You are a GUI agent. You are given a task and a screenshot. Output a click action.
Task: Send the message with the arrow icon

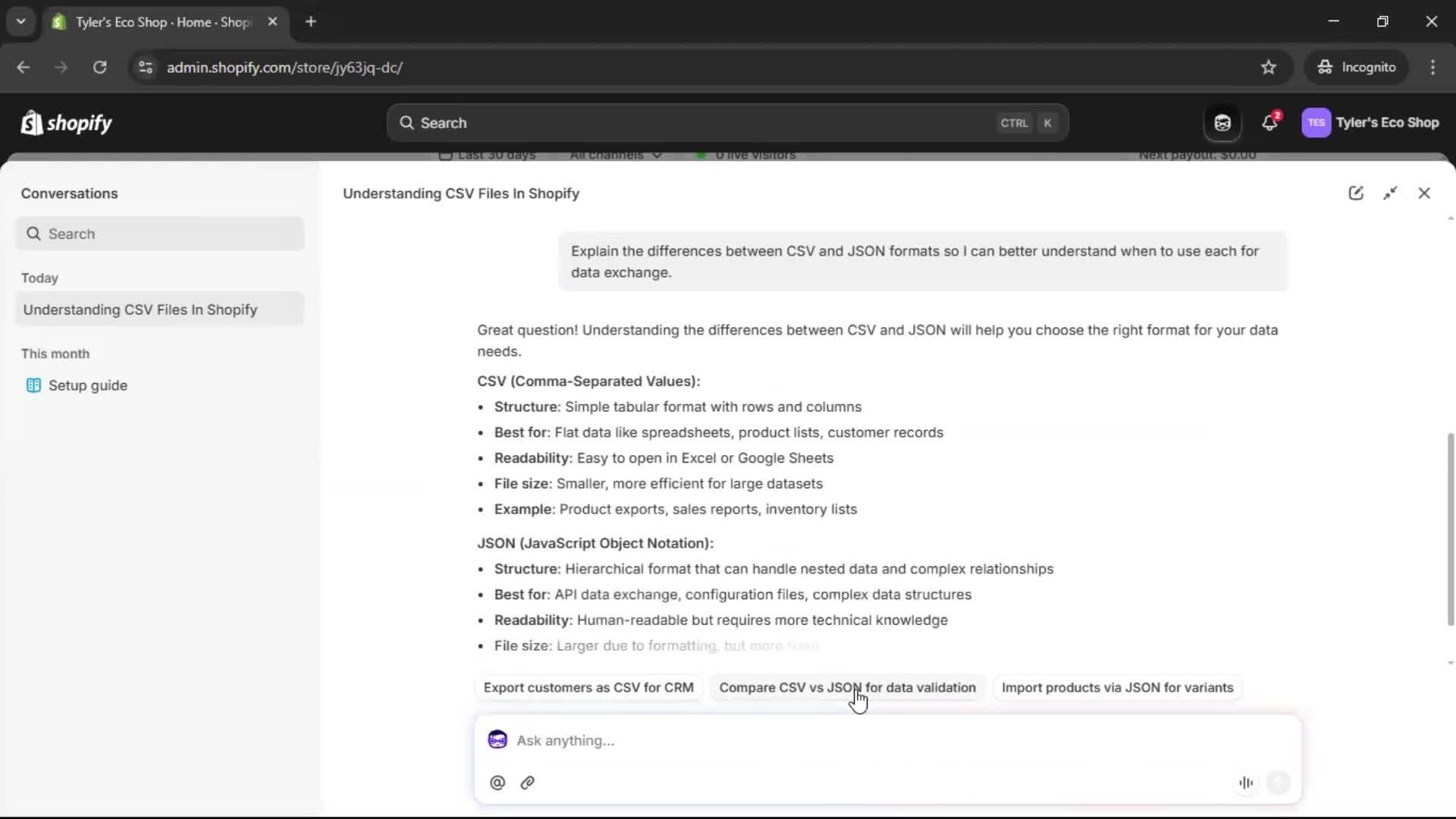(1279, 782)
